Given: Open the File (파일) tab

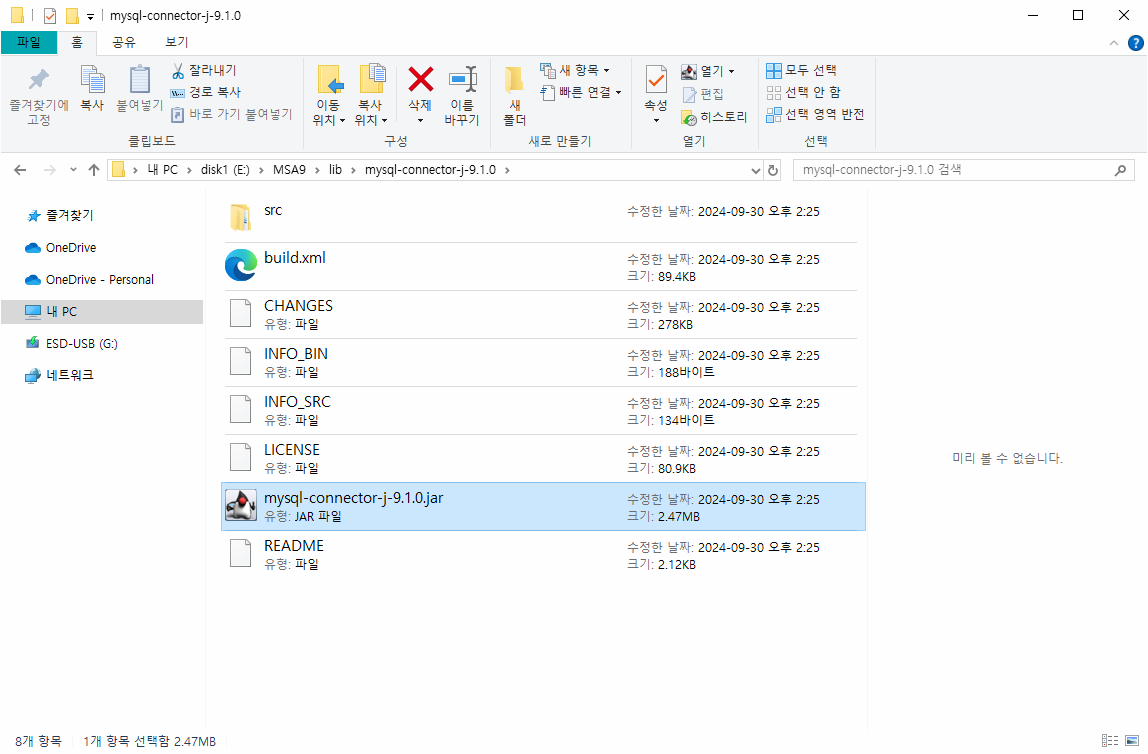Looking at the screenshot, I should coord(29,42).
